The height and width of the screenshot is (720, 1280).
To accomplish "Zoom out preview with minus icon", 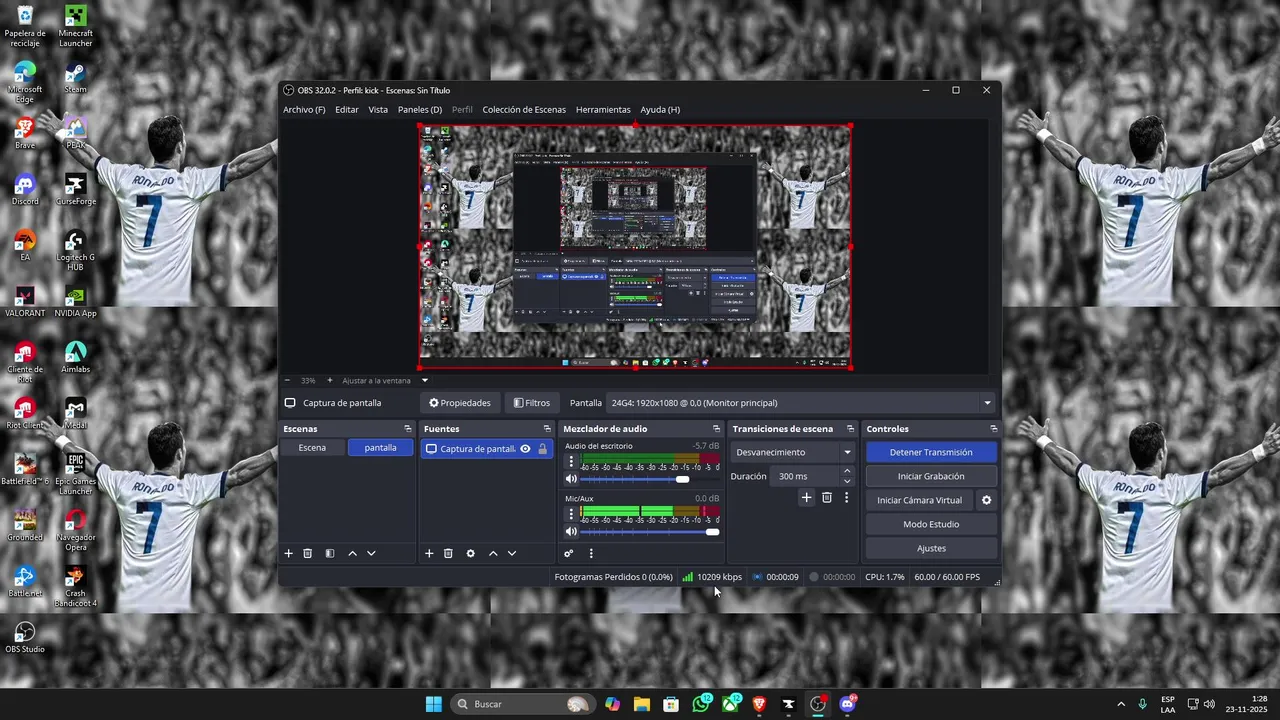I will pos(288,380).
